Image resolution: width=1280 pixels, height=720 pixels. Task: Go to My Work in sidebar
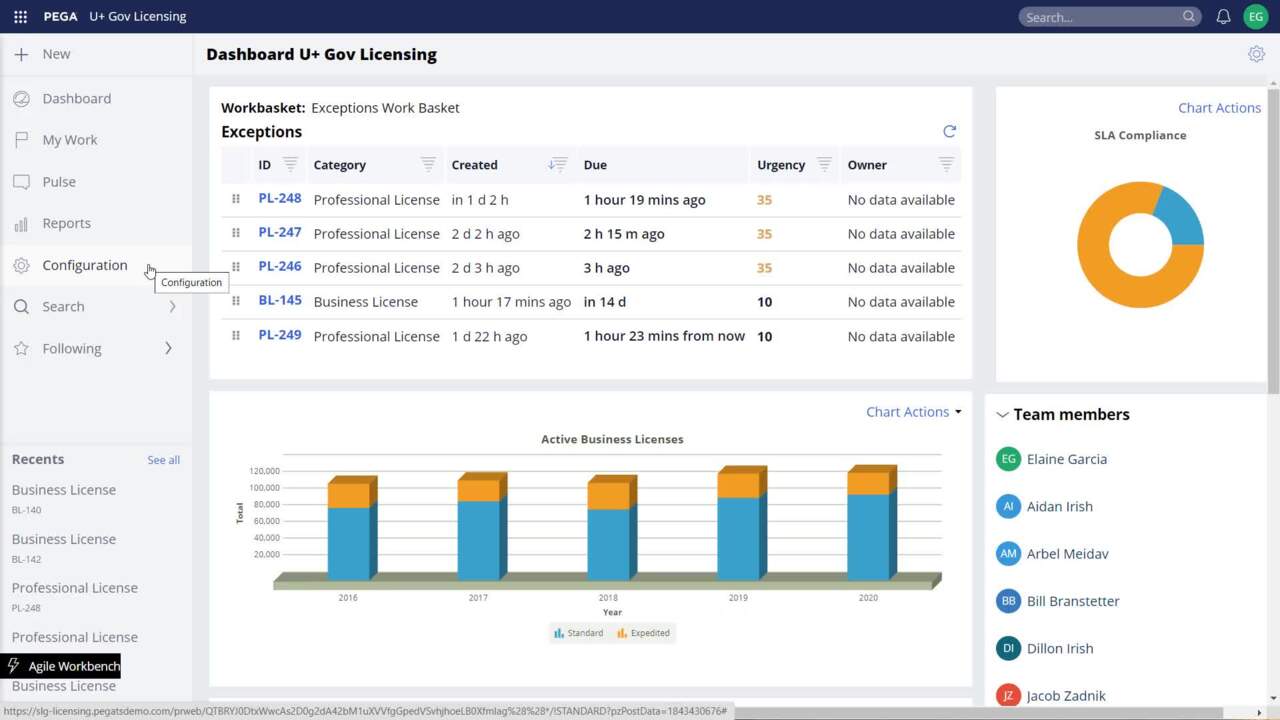click(70, 140)
